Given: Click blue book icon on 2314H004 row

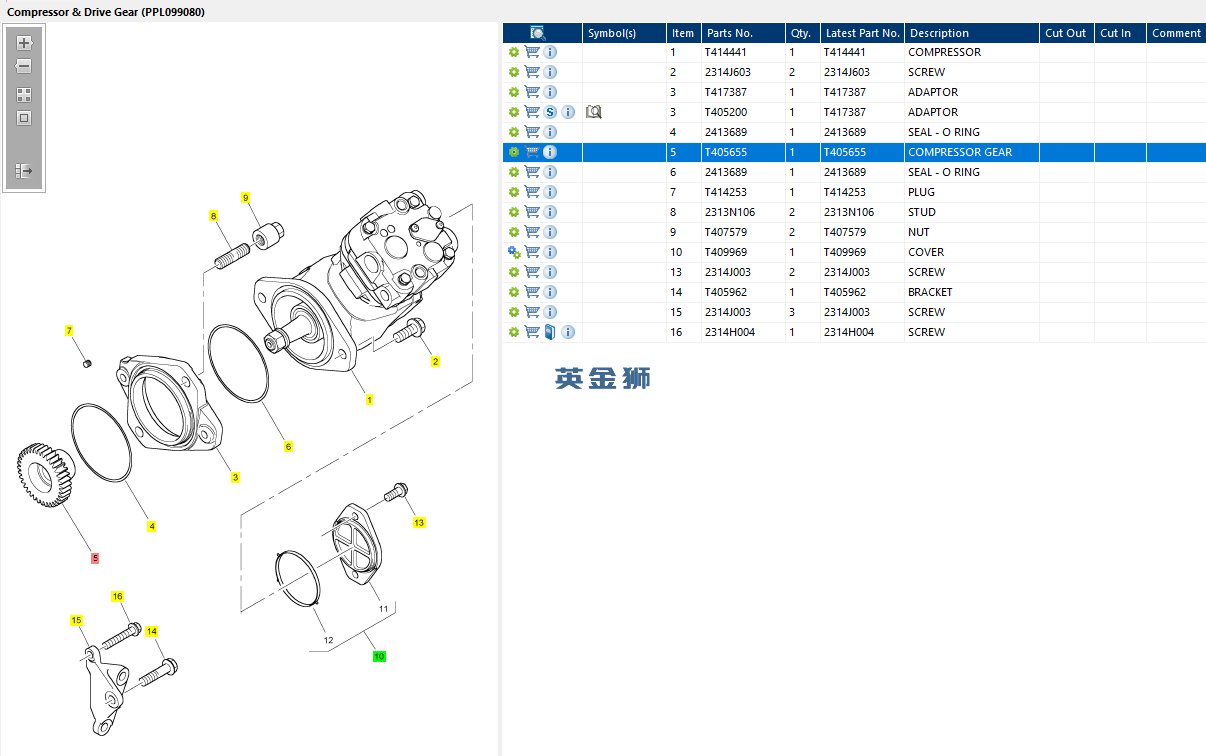Looking at the screenshot, I should (550, 332).
